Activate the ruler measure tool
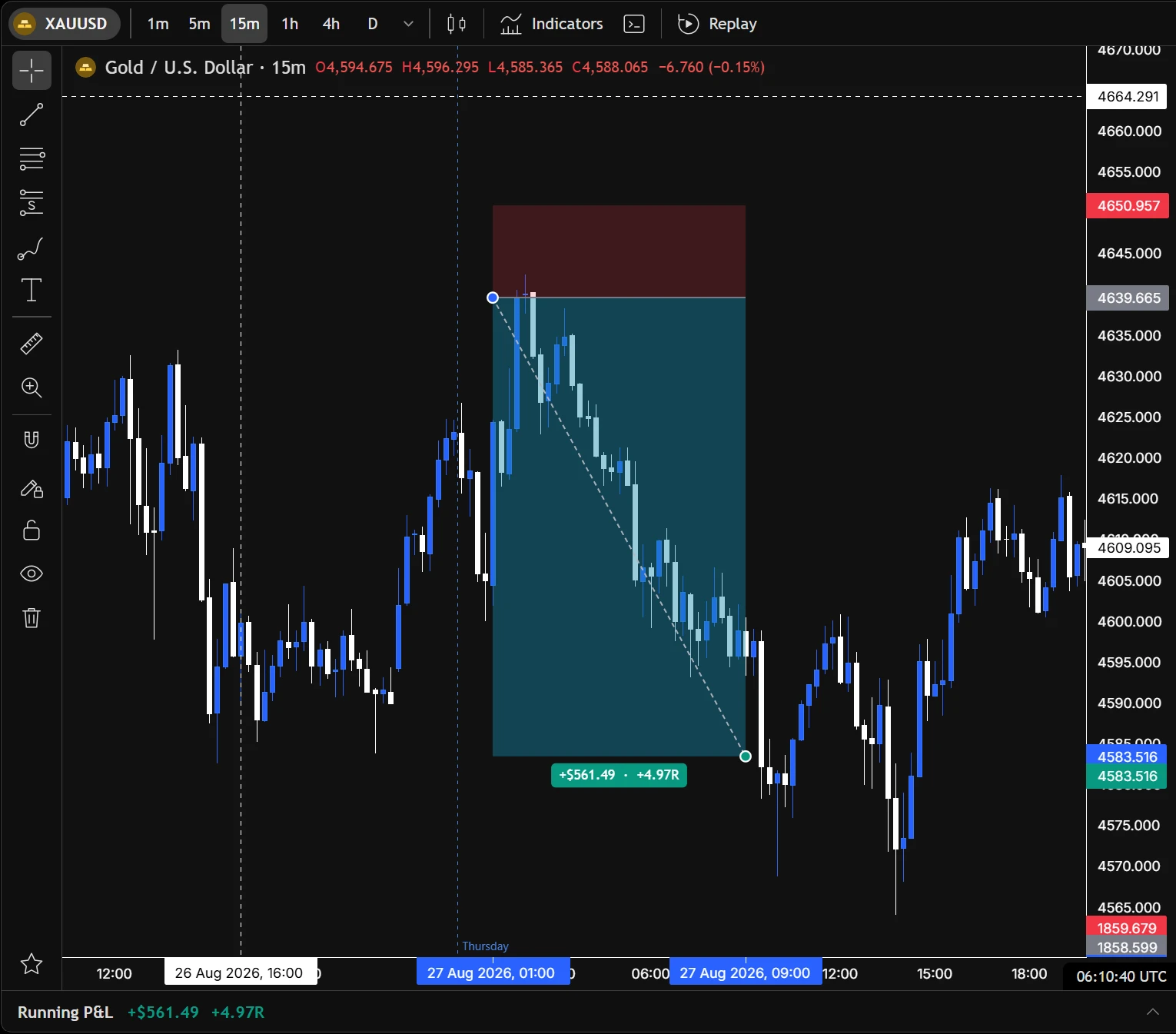 pyautogui.click(x=32, y=343)
